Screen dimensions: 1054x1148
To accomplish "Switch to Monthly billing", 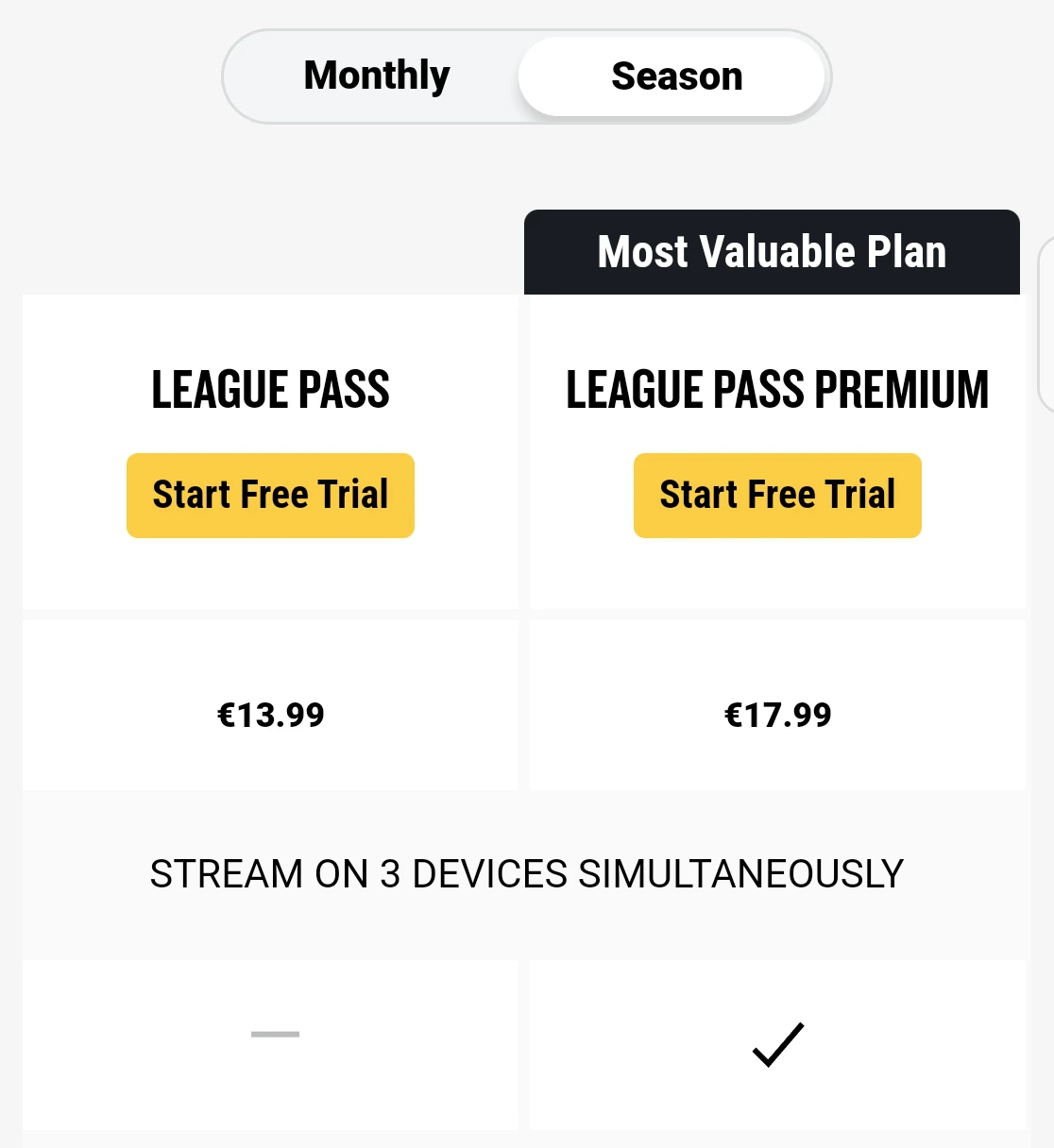I will [377, 76].
